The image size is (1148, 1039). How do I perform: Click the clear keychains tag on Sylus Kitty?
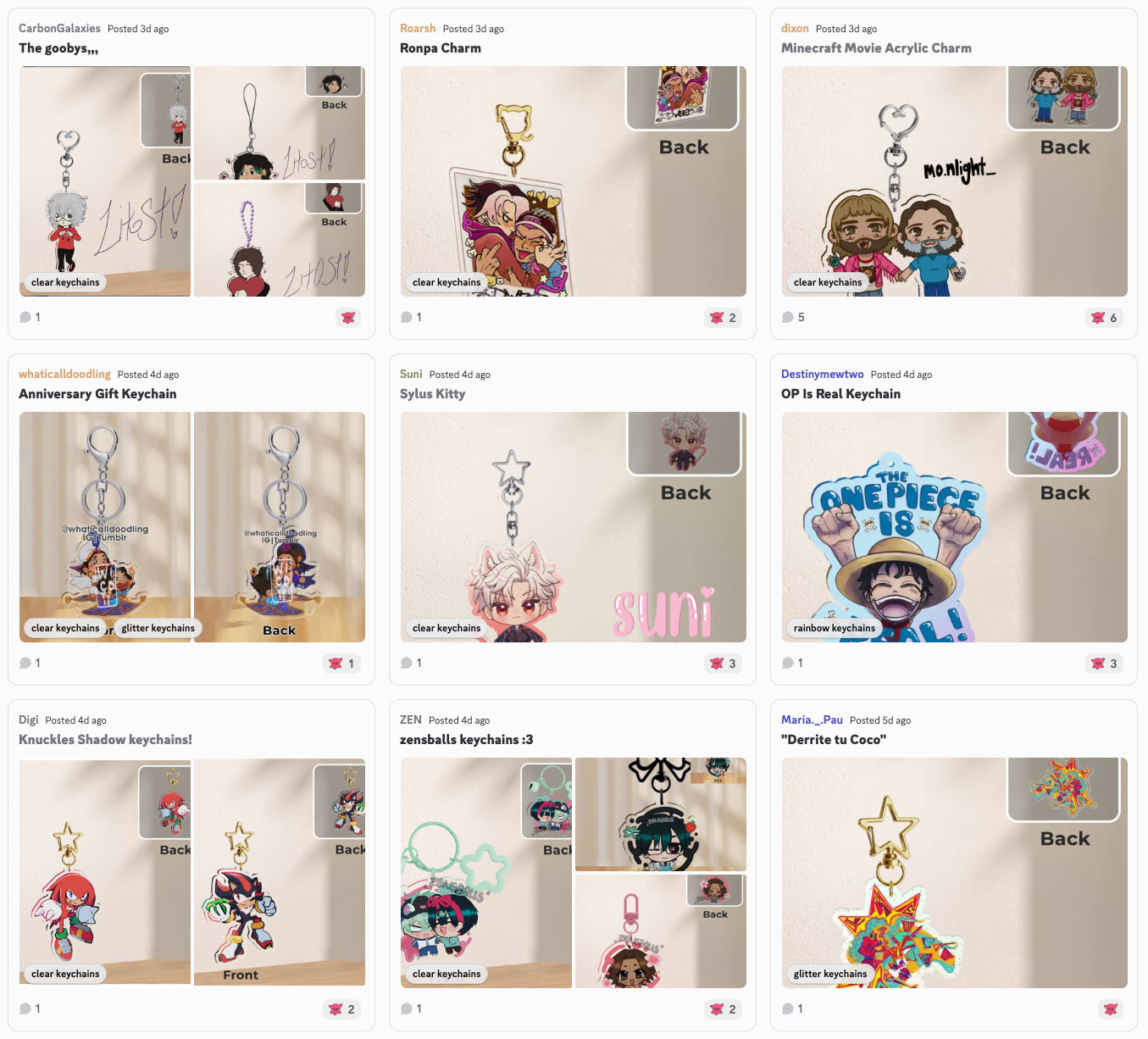click(446, 628)
